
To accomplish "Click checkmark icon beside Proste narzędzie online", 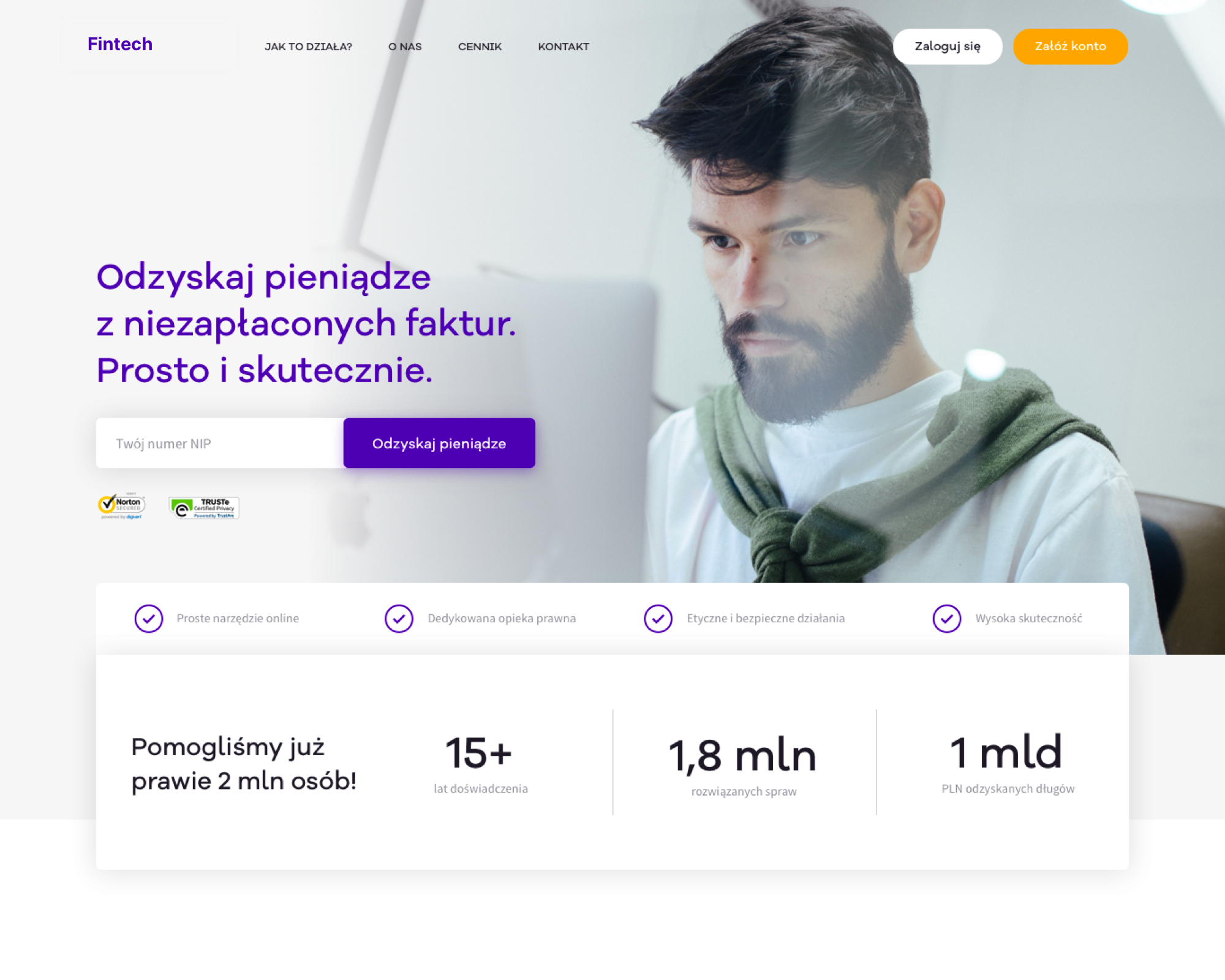I will [x=149, y=619].
